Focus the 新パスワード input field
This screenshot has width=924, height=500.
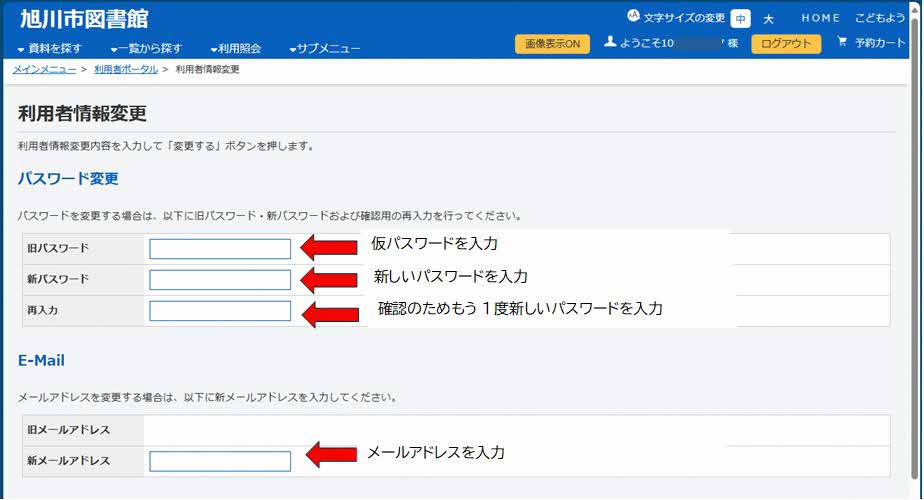[220, 280]
